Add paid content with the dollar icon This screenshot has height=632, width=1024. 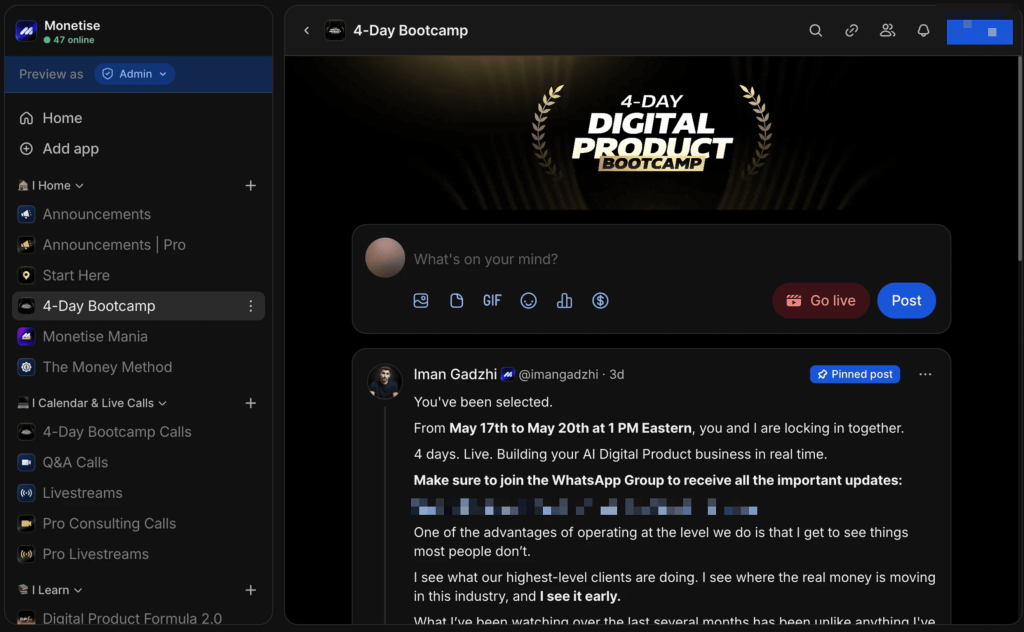600,300
